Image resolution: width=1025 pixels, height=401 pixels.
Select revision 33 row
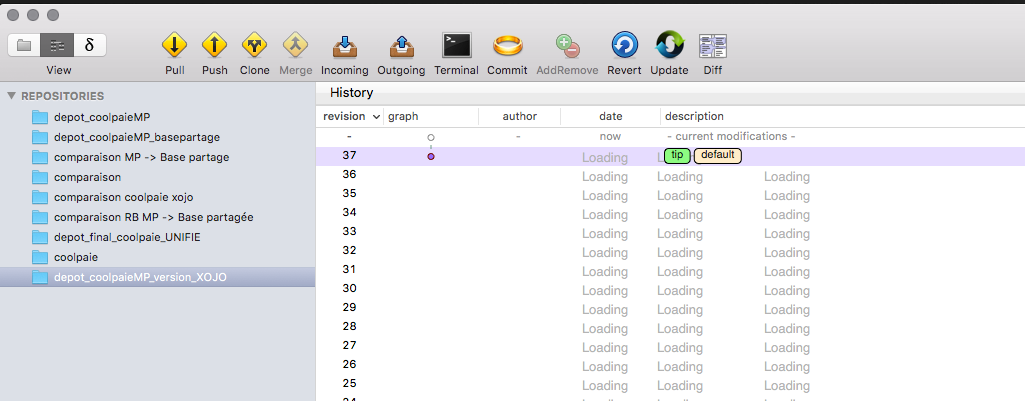[670, 232]
